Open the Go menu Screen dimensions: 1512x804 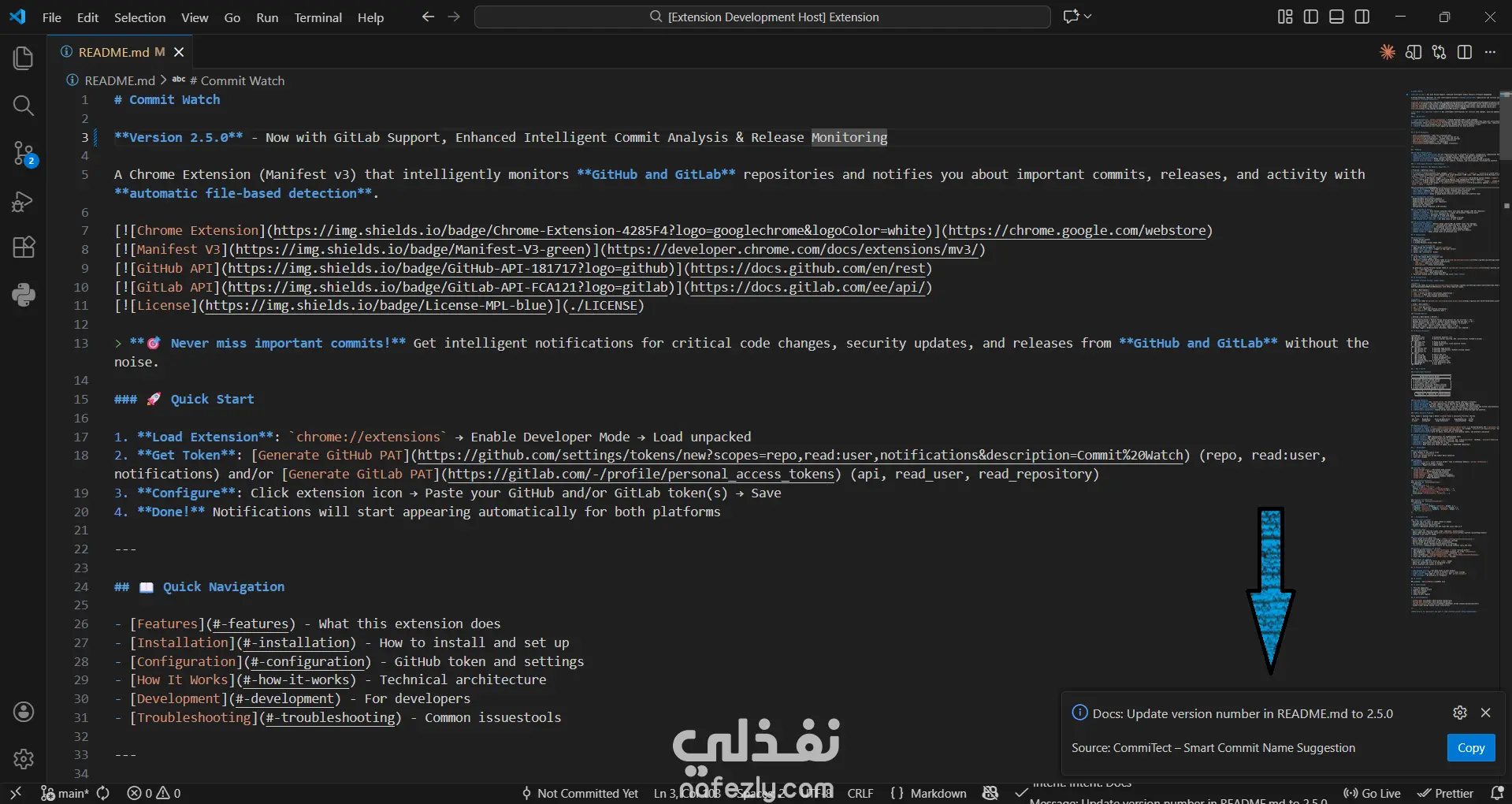(232, 17)
